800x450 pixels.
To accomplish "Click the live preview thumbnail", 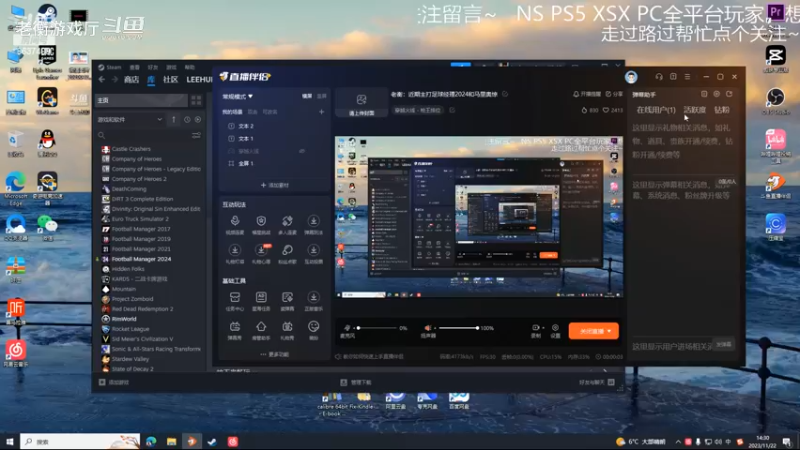I will click(x=479, y=216).
